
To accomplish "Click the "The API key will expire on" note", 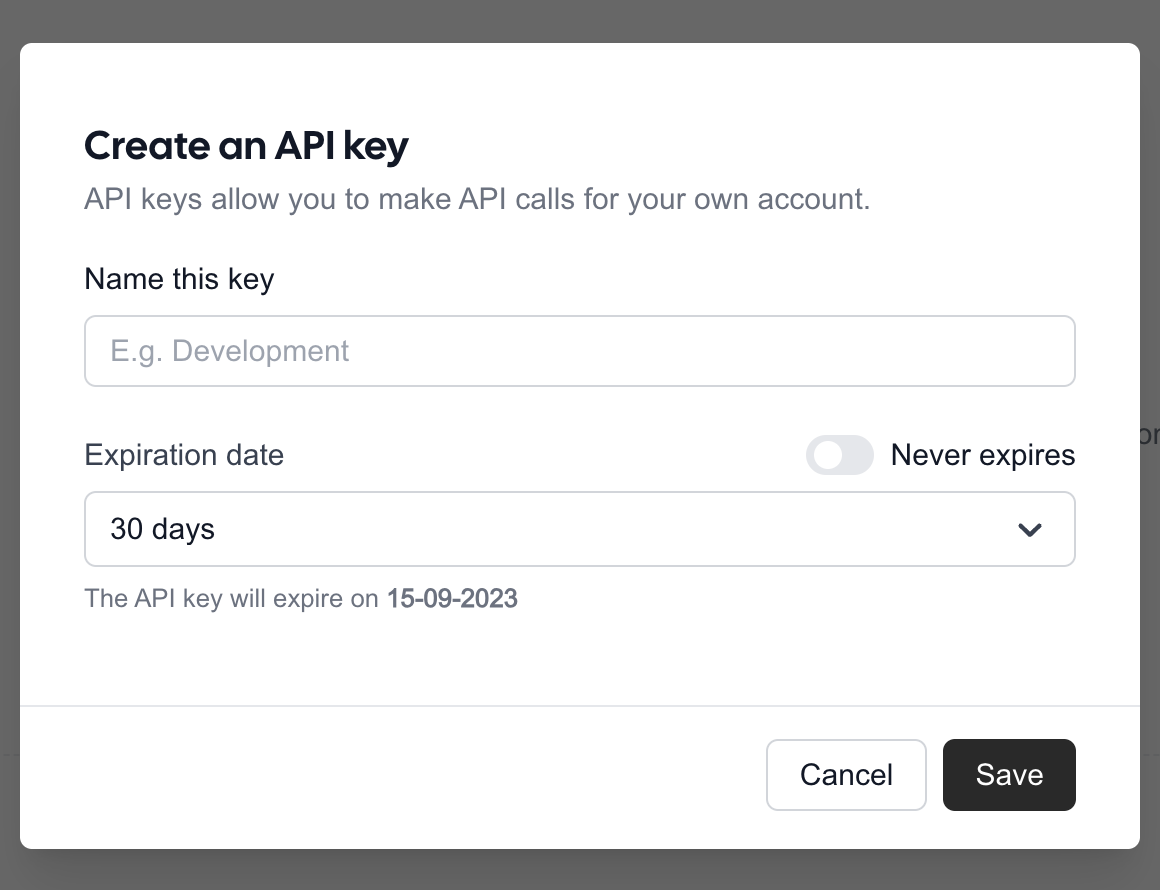I will pos(234,599).
